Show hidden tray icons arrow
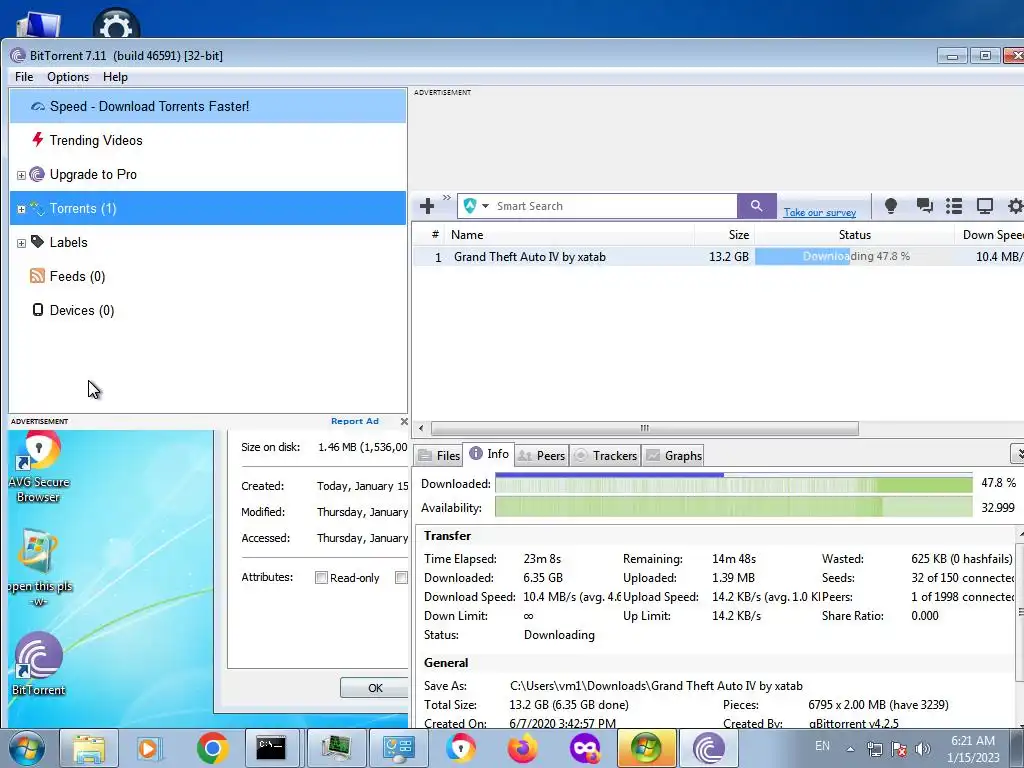 (850, 750)
